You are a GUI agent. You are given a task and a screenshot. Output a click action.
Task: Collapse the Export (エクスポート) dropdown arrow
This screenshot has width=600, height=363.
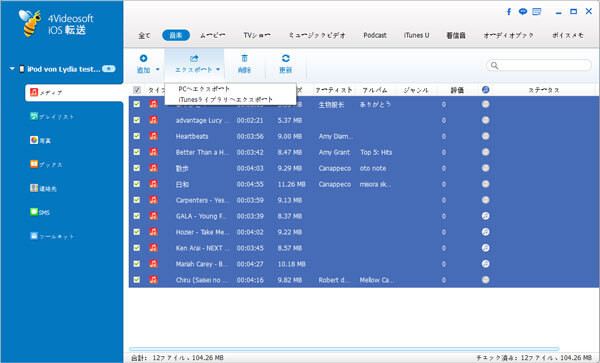218,70
